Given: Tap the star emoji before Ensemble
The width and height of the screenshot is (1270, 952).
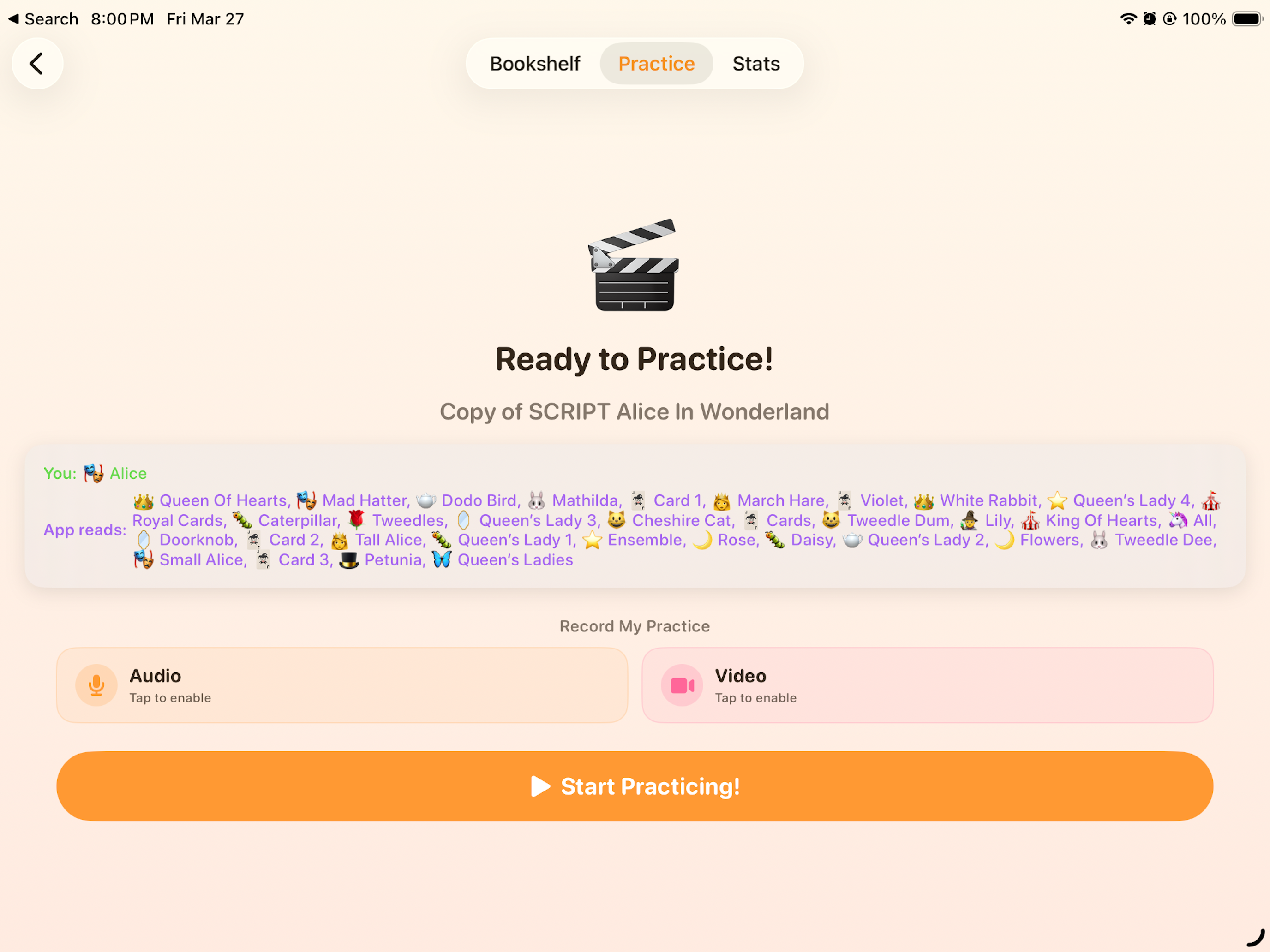Looking at the screenshot, I should click(592, 540).
